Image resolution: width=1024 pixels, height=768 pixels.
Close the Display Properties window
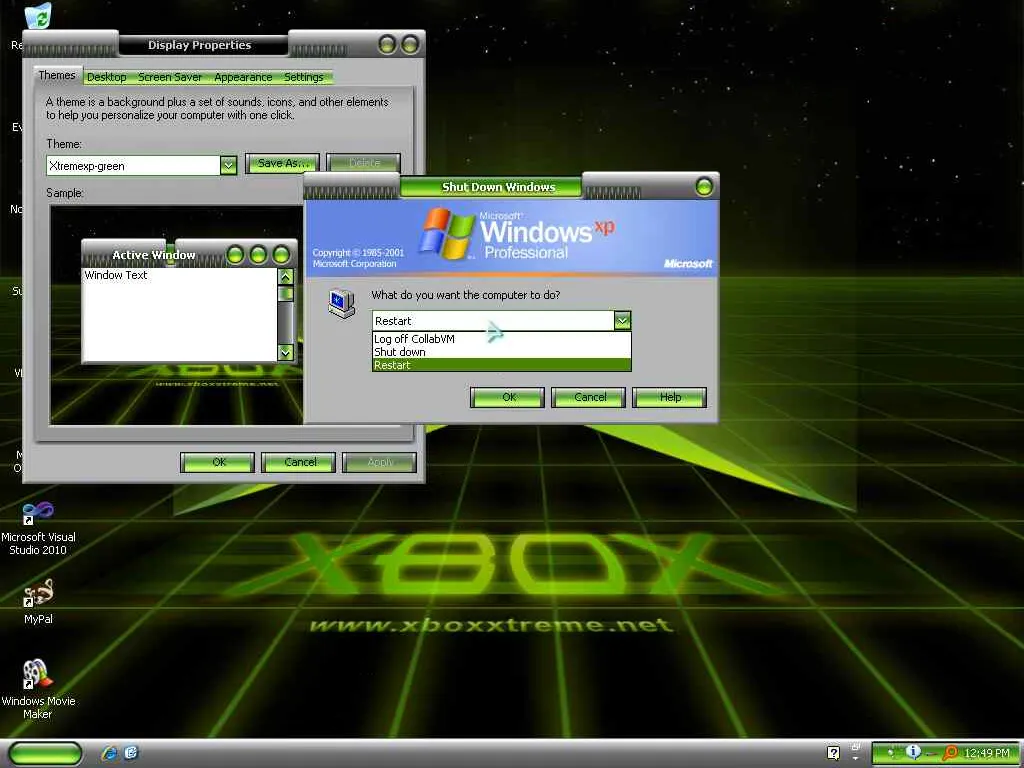(410, 44)
